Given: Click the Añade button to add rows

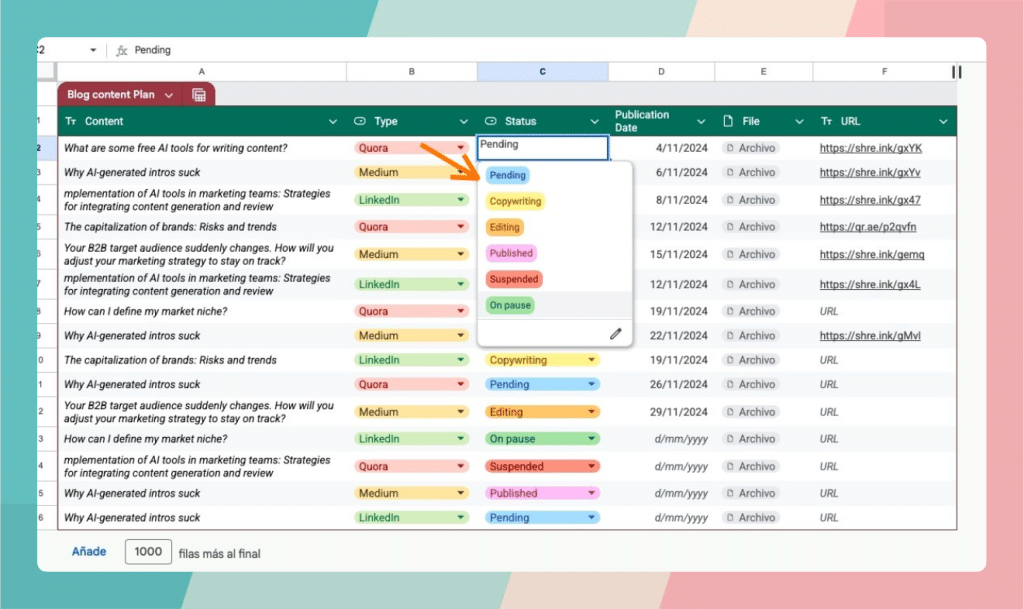Looking at the screenshot, I should [88, 552].
